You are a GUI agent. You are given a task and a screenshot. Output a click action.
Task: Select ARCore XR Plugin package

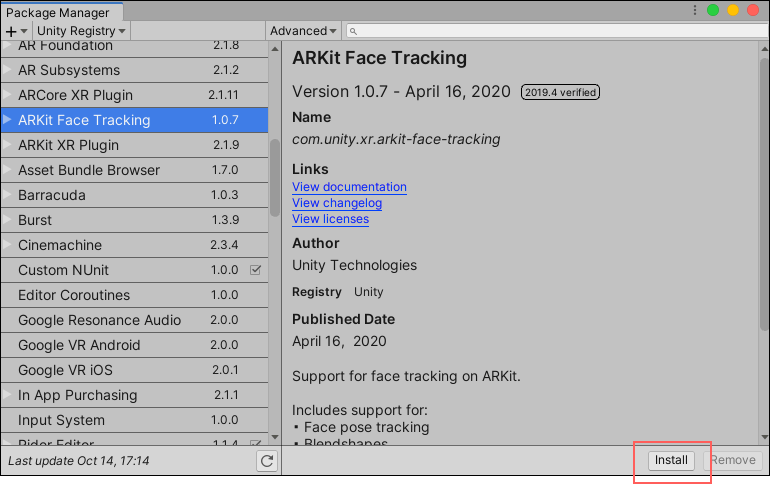[x=135, y=95]
